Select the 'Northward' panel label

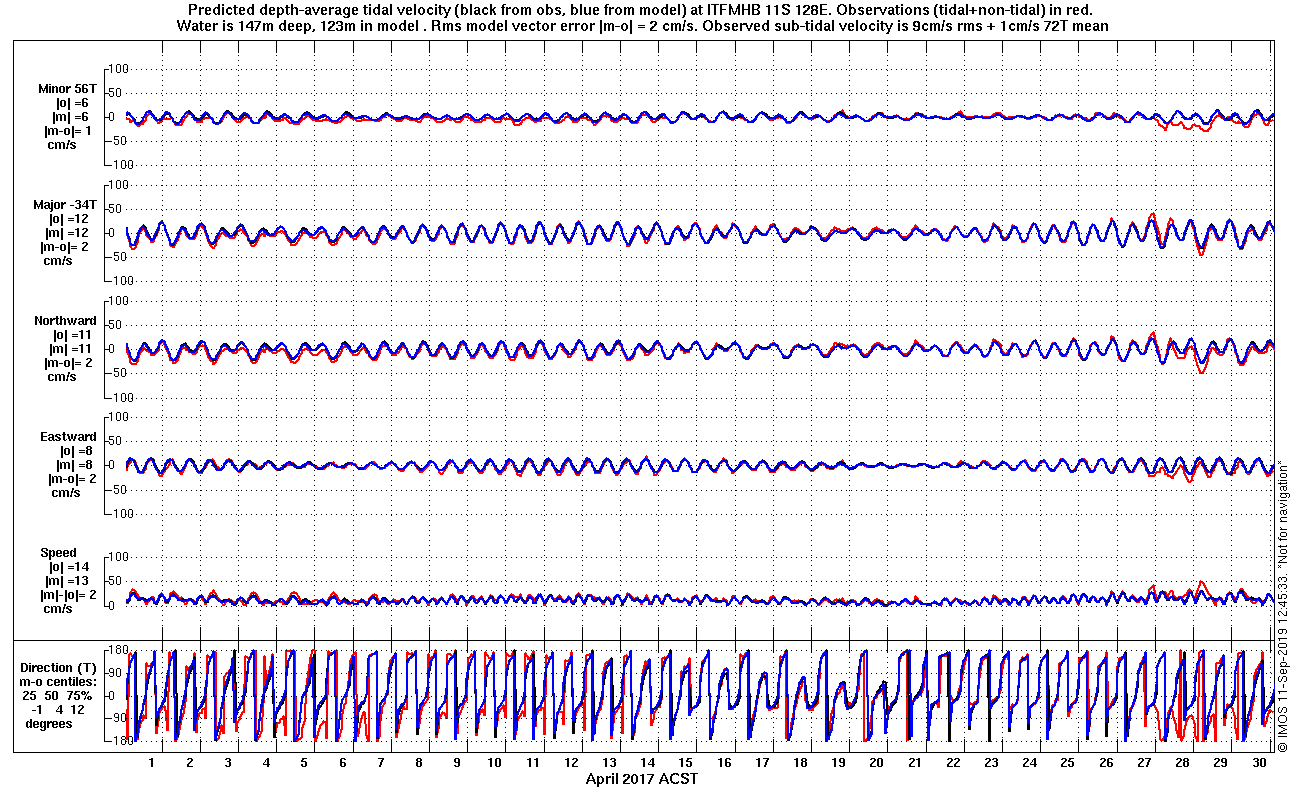pos(65,320)
